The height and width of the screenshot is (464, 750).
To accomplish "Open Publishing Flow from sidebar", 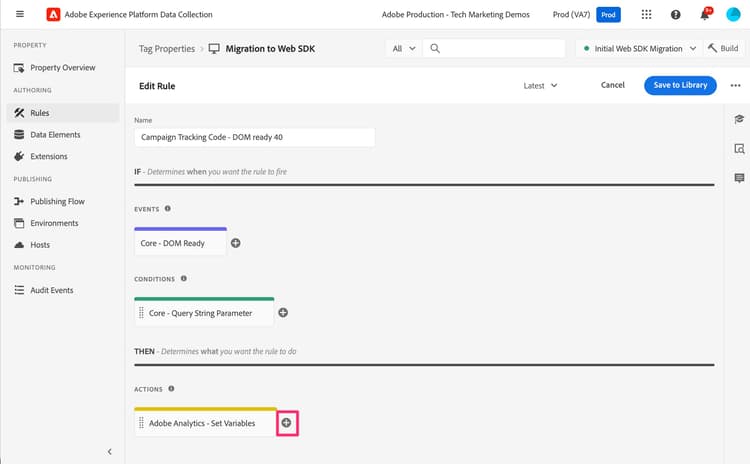I will pos(57,201).
